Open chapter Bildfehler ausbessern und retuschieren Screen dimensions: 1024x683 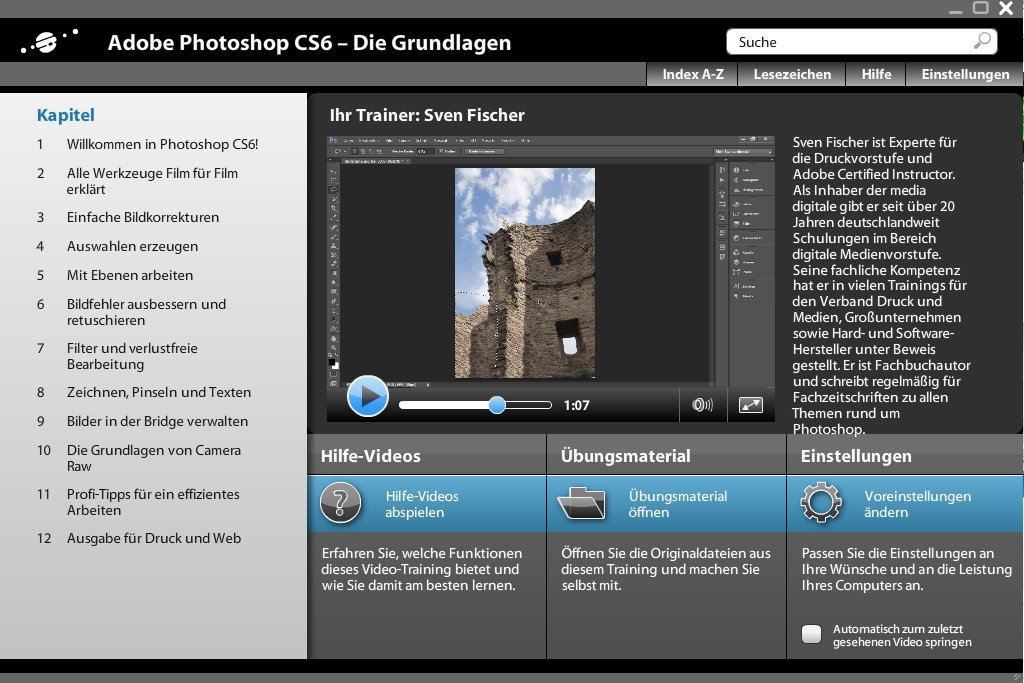[x=146, y=312]
